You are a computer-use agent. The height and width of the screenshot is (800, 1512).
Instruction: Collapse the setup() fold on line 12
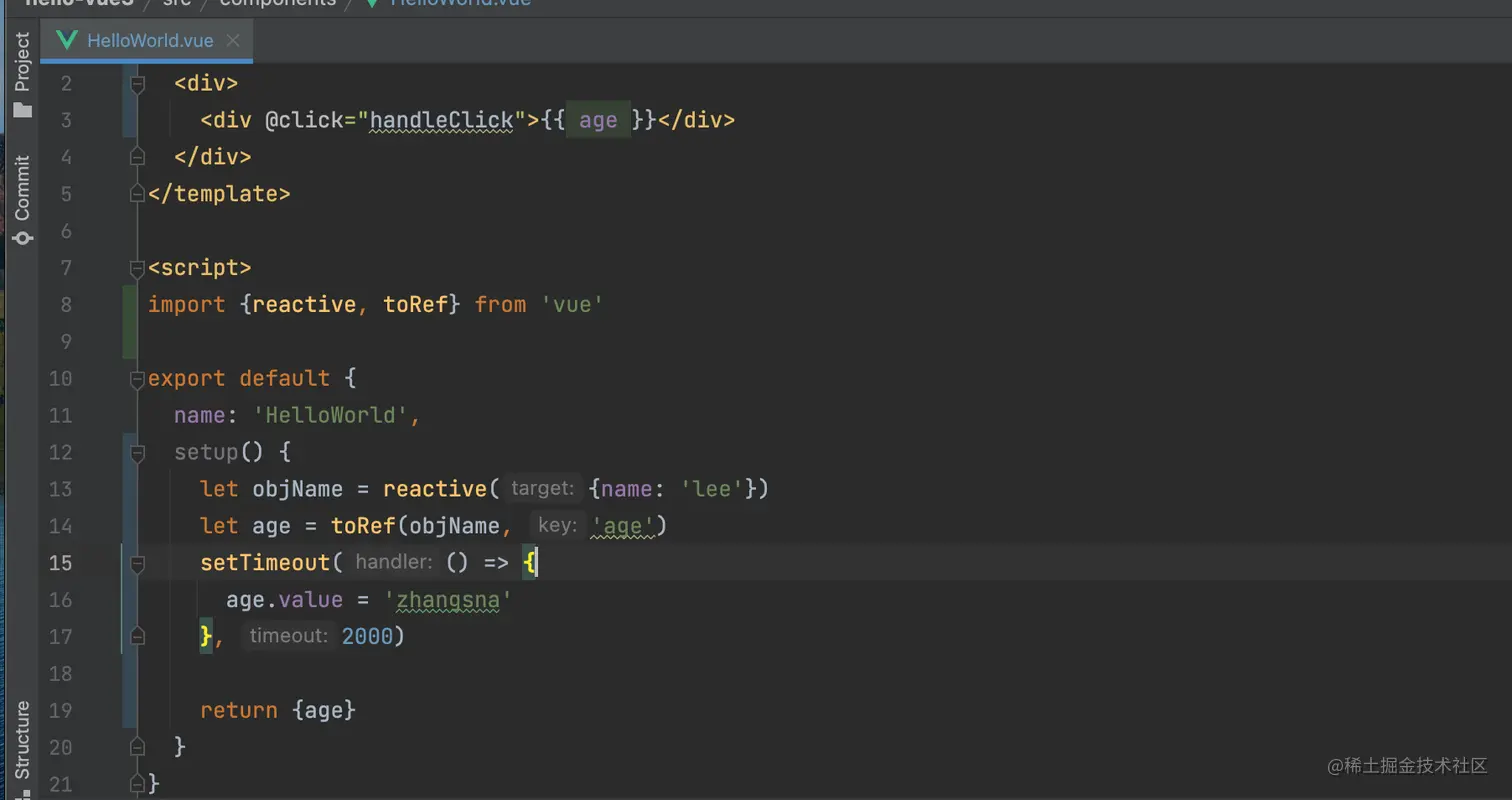coord(138,453)
